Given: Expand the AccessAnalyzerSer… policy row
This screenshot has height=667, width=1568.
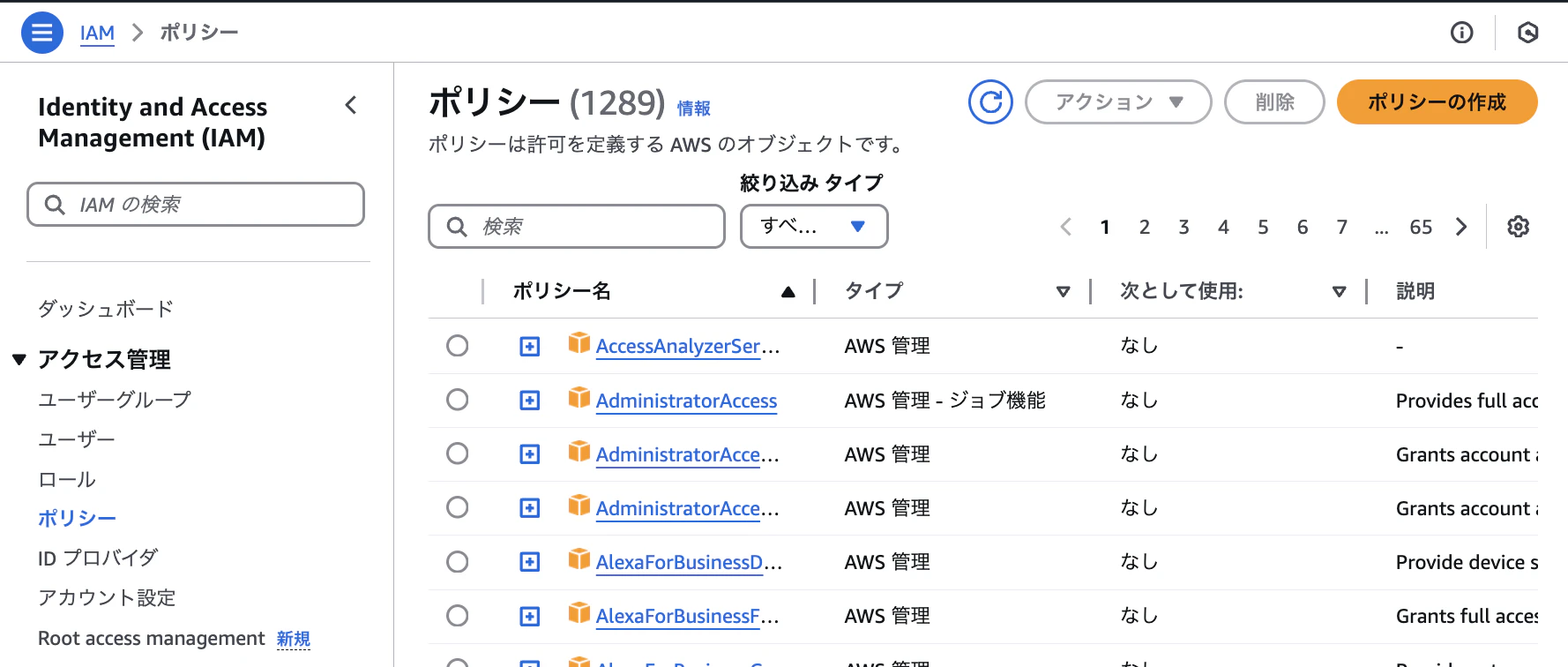Looking at the screenshot, I should (529, 347).
